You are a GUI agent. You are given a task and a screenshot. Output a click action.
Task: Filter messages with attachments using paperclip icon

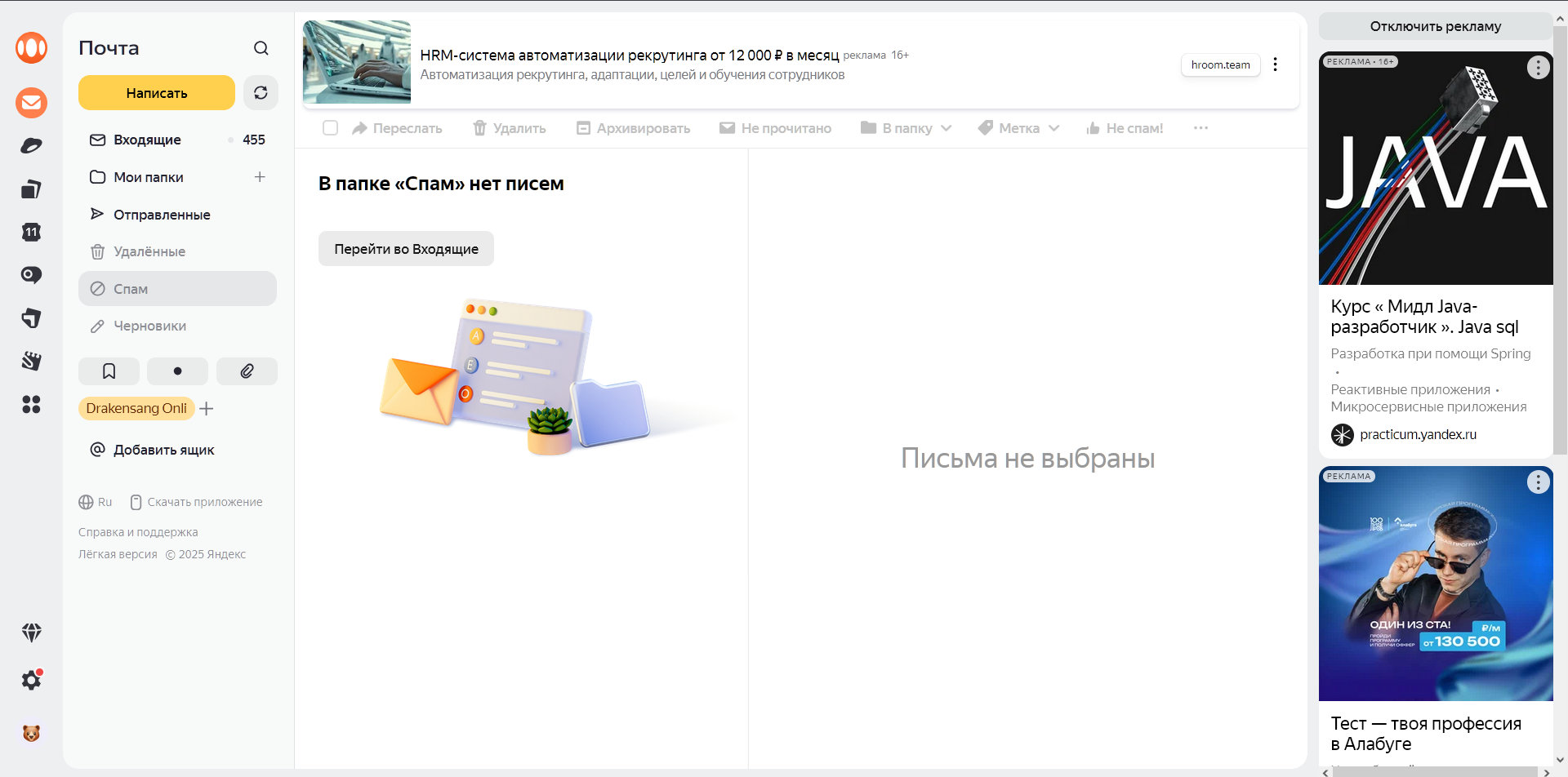[247, 371]
